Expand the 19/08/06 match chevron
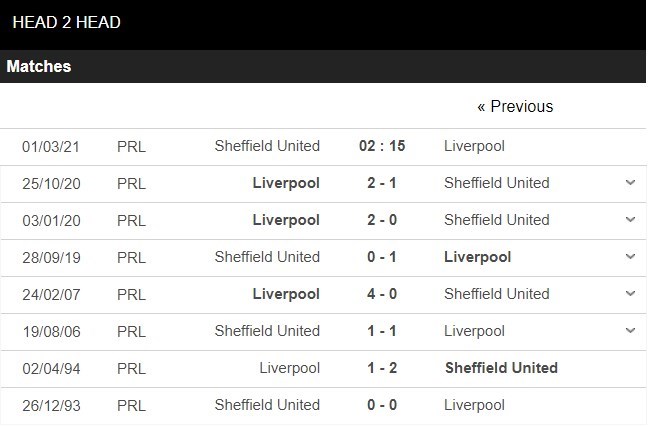Viewport: 651px width, 427px height. [630, 331]
